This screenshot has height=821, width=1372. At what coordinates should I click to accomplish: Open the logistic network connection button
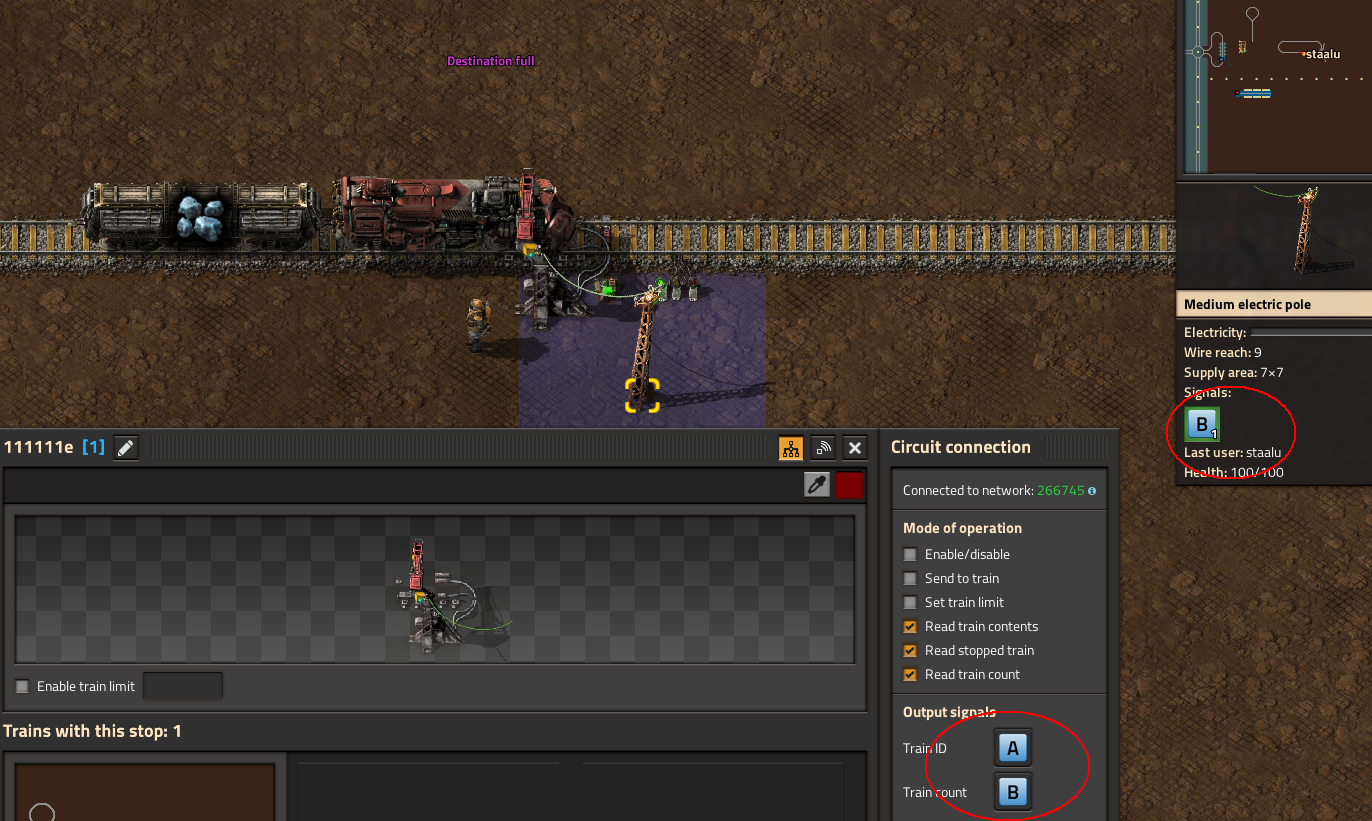click(x=823, y=448)
